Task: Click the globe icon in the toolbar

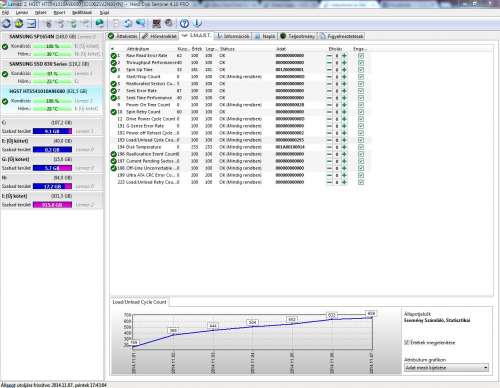Action: pyautogui.click(x=99, y=23)
